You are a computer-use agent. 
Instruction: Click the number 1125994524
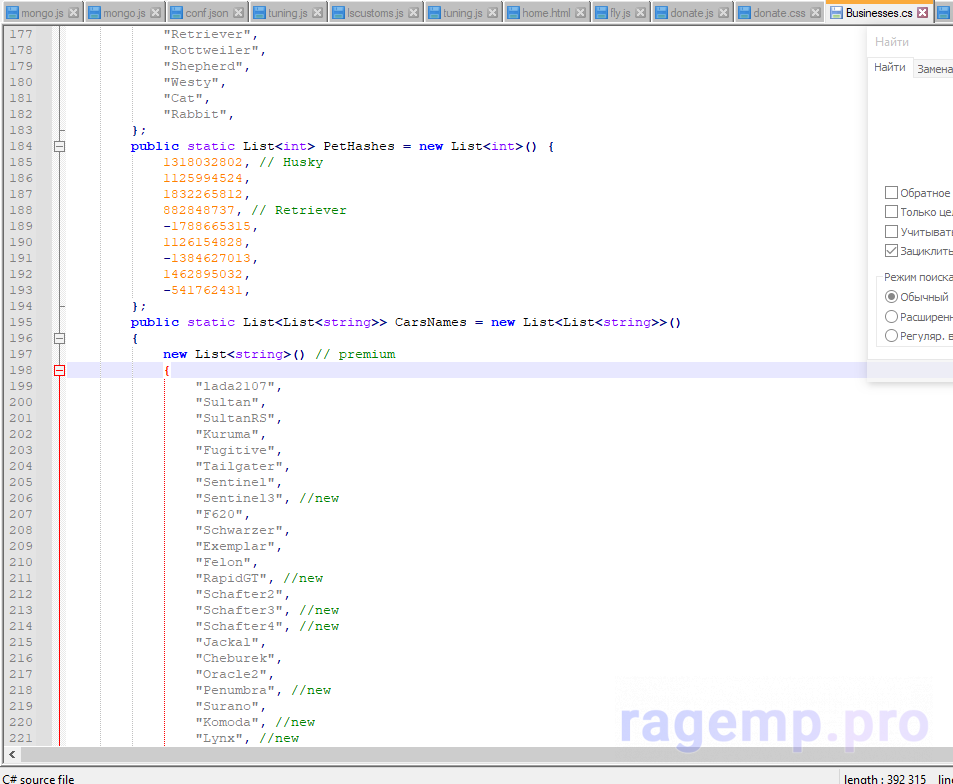pyautogui.click(x=203, y=178)
